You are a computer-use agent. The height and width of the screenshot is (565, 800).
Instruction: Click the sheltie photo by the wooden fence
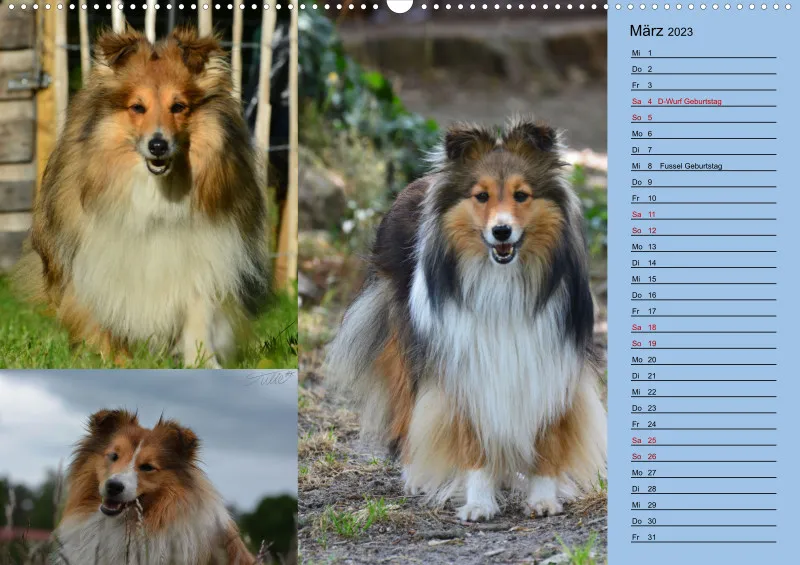[x=148, y=186]
